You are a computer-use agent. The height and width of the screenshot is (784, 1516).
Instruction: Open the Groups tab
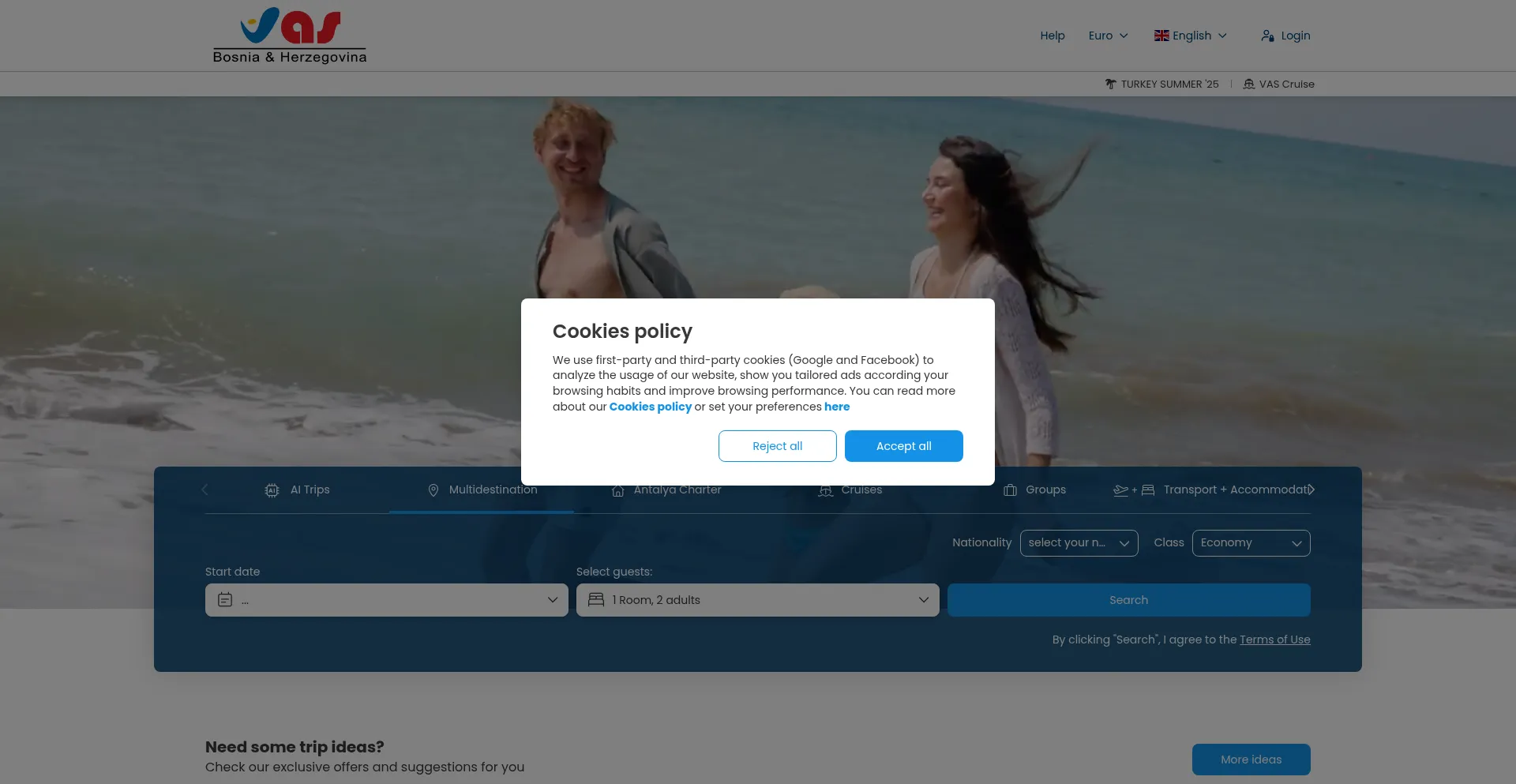pyautogui.click(x=1034, y=490)
